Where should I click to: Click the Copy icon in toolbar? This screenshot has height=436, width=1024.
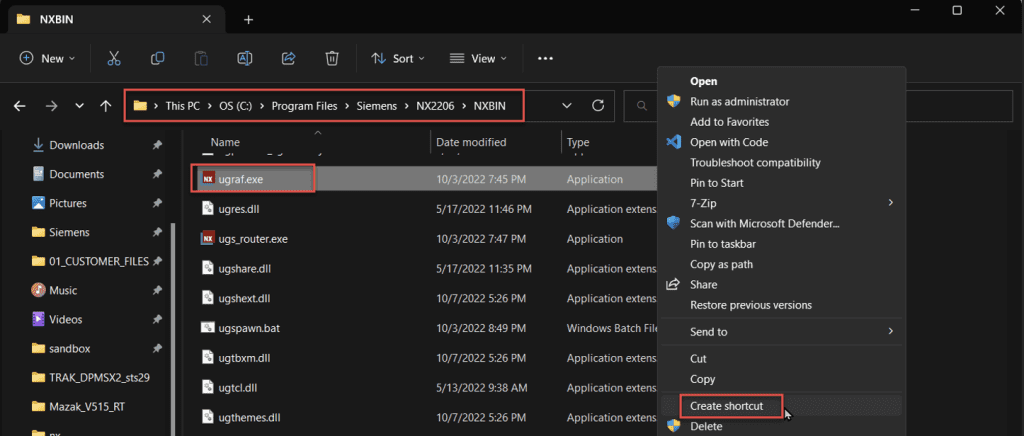pyautogui.click(x=157, y=58)
